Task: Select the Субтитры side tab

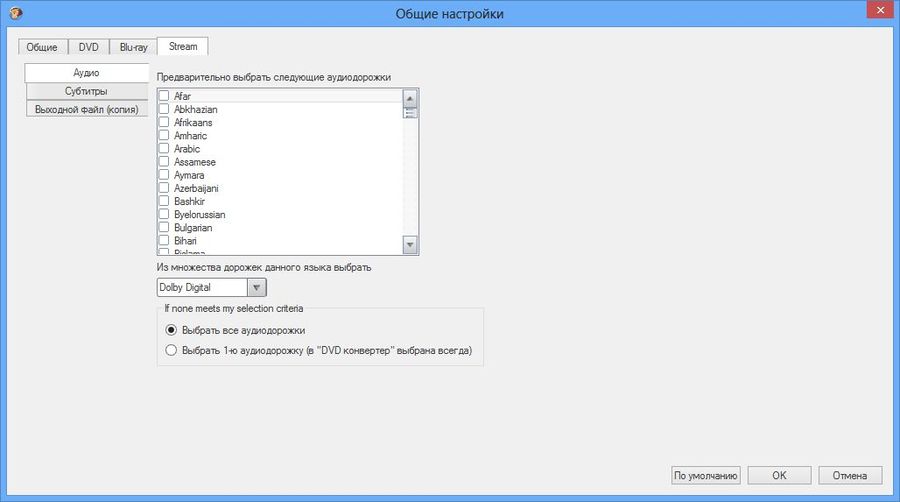Action: (86, 91)
